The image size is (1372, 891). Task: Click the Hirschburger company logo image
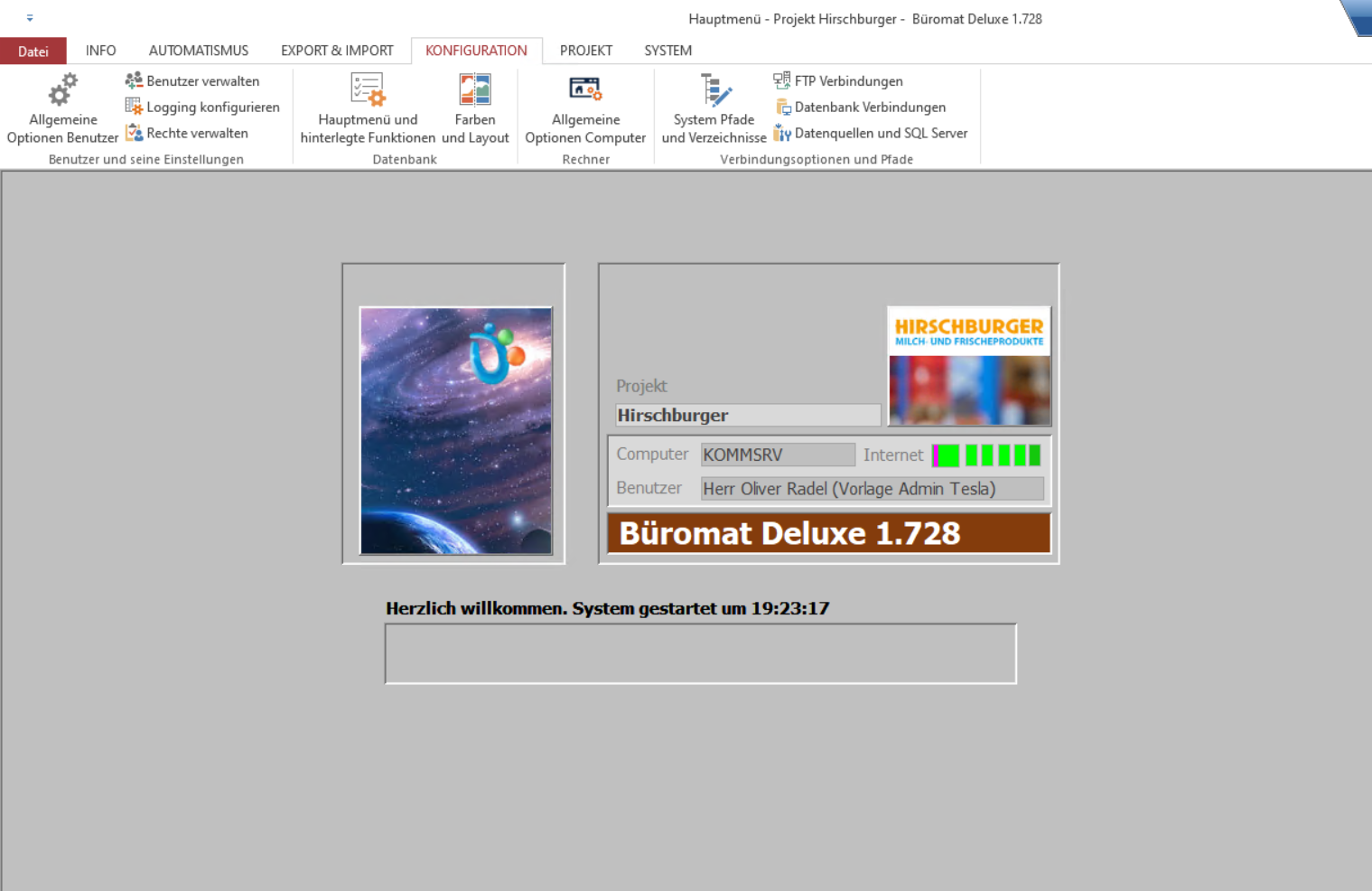pos(969,366)
